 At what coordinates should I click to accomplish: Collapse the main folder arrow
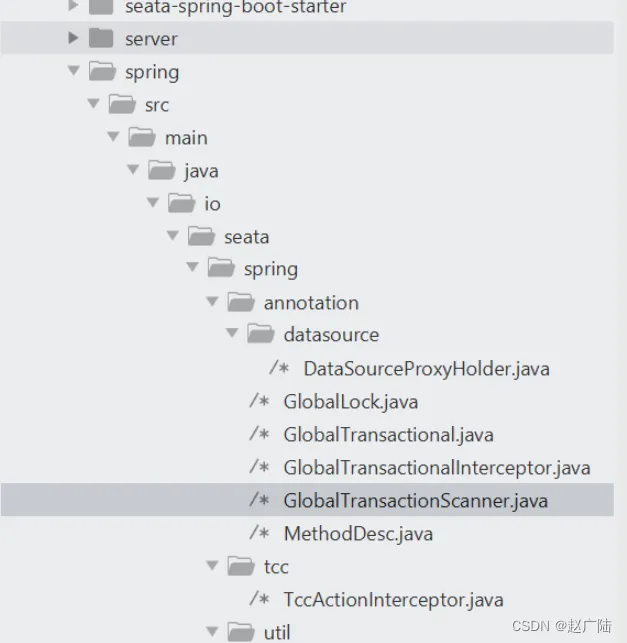click(x=113, y=136)
